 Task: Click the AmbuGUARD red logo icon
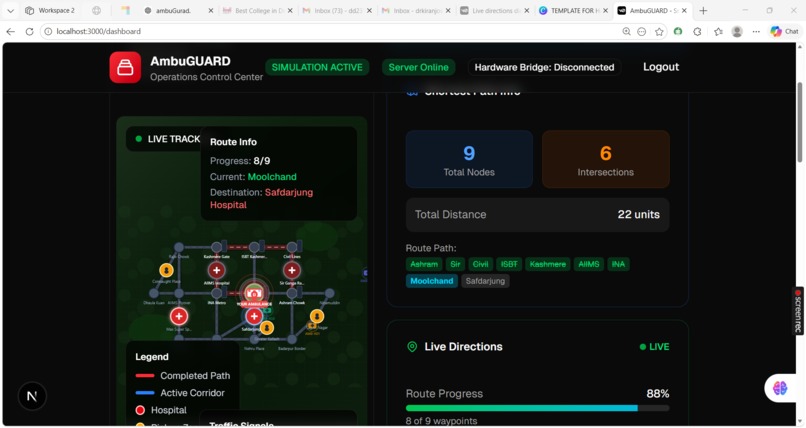pyautogui.click(x=125, y=67)
